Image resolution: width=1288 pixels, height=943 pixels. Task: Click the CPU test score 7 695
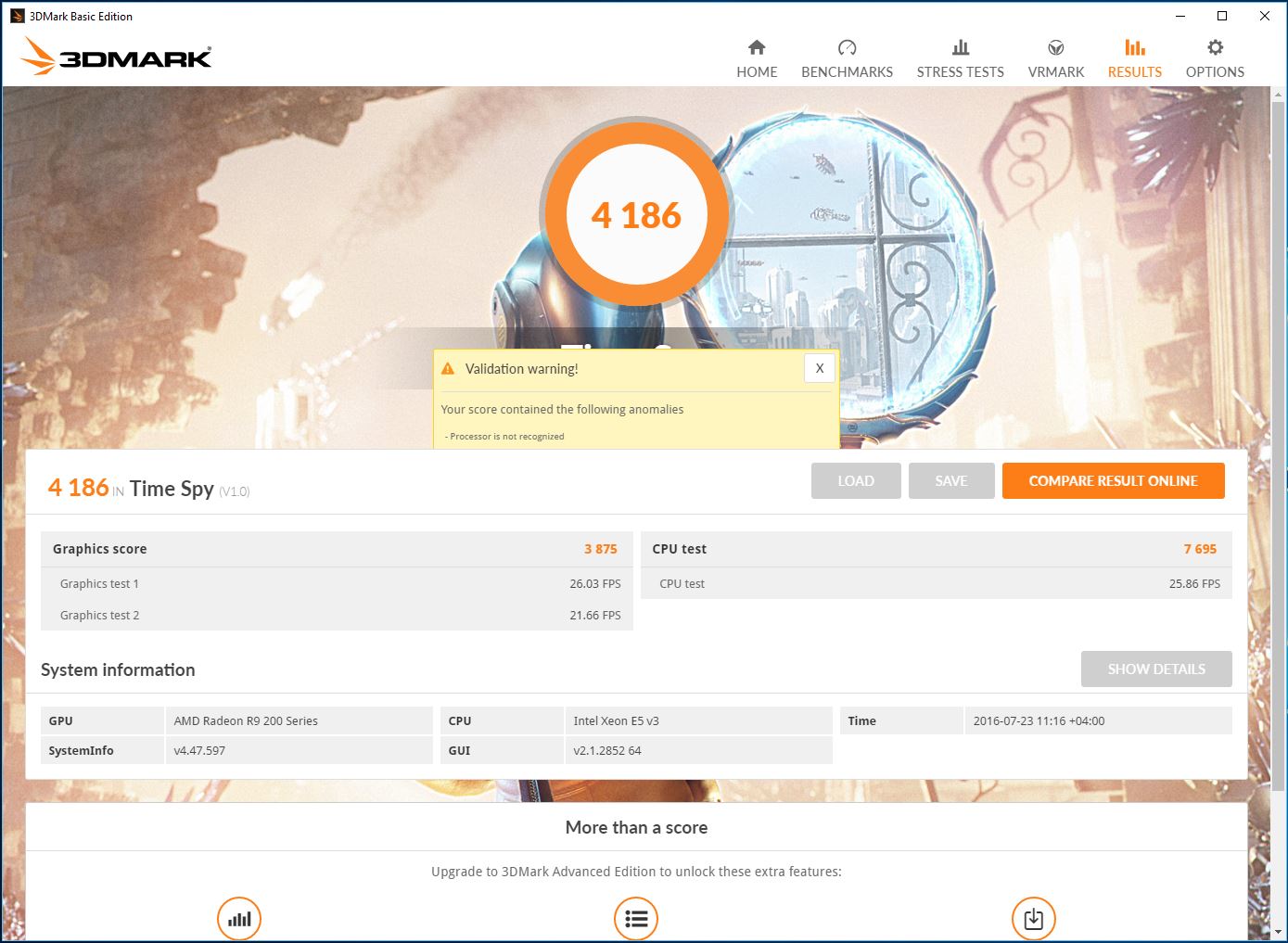tap(1199, 549)
